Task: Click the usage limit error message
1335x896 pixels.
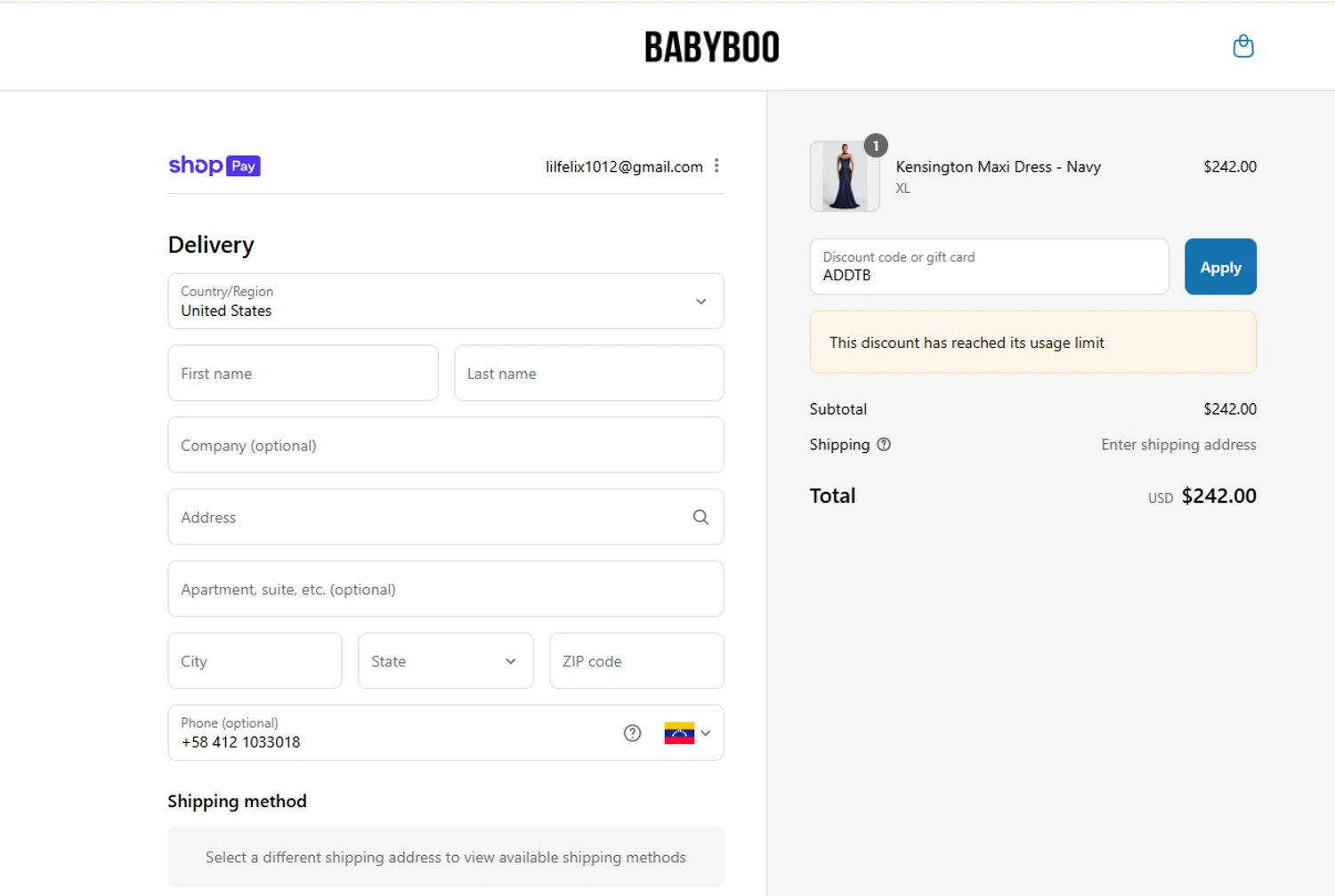Action: (1033, 343)
